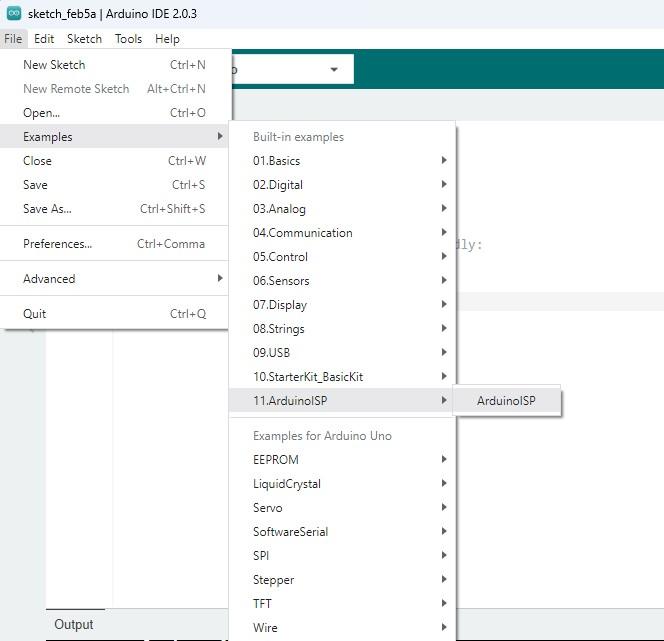
Task: Select Open... in the File menu
Action: tap(114, 113)
